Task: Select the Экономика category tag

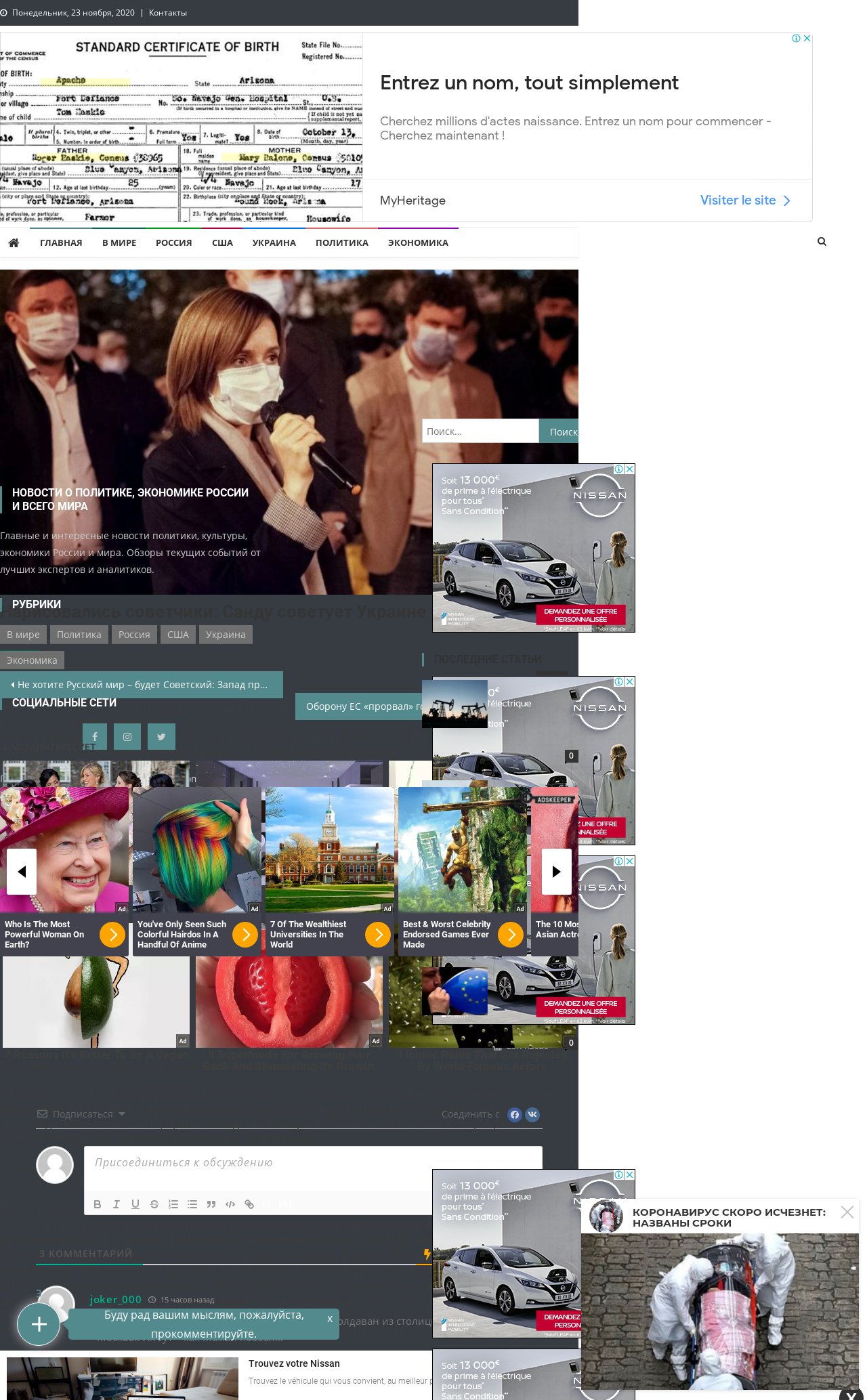Action: click(32, 660)
